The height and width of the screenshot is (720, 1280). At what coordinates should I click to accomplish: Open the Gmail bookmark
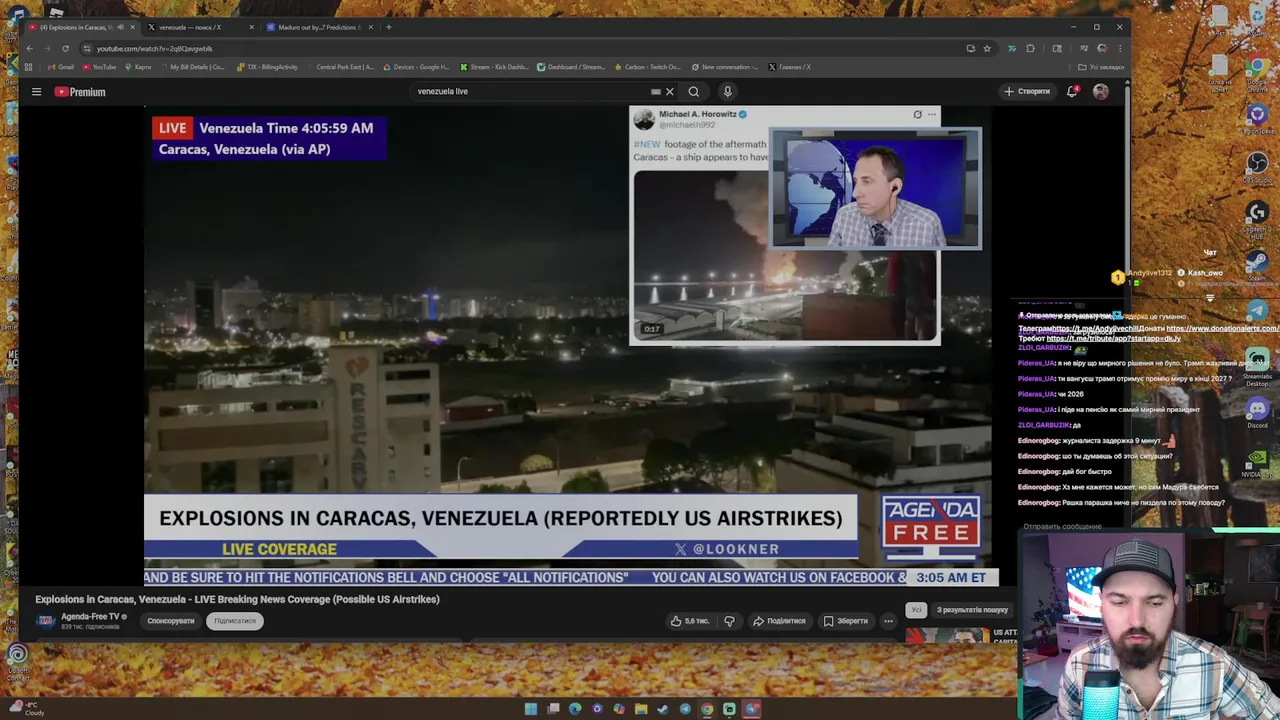coord(61,67)
